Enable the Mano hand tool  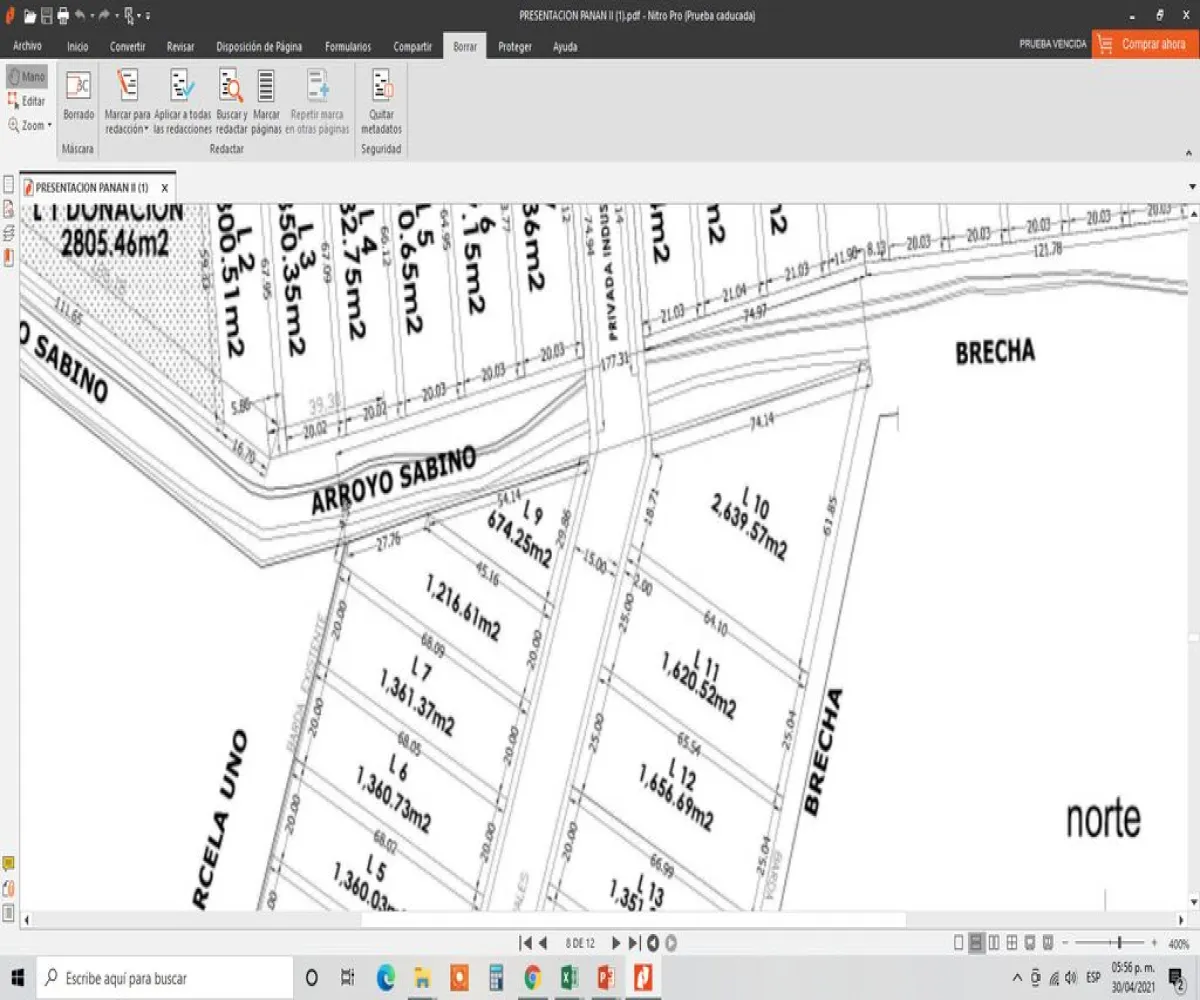tap(26, 77)
